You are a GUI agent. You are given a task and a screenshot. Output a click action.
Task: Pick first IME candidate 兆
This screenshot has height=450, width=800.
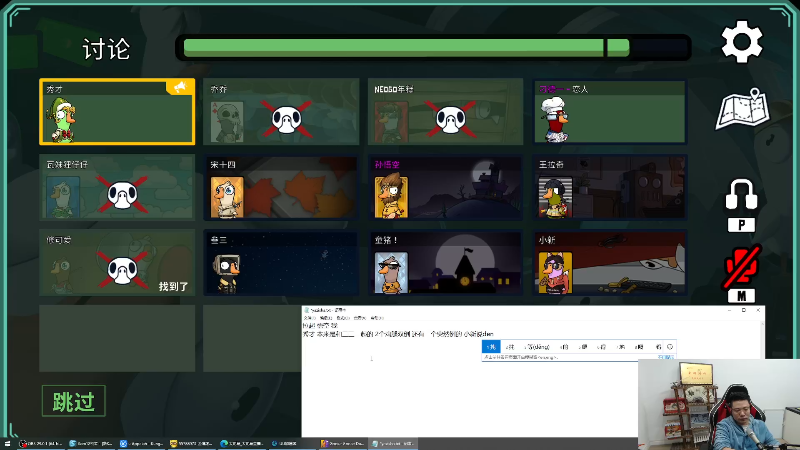[491, 346]
